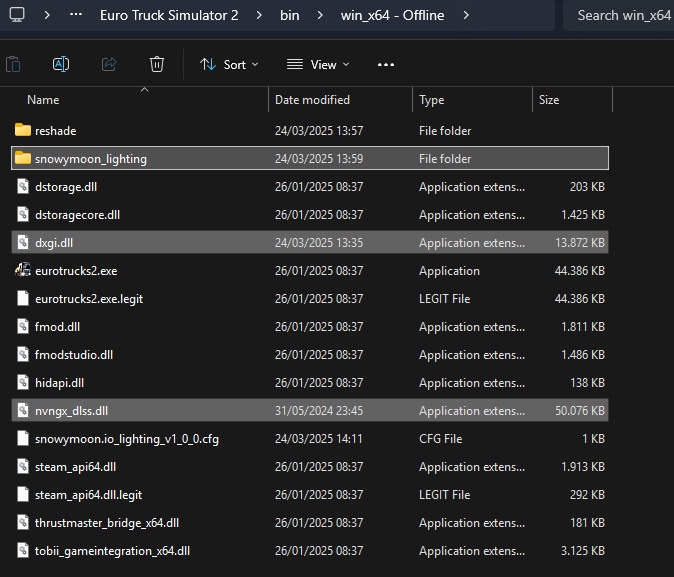
Task: Select eurotrucks2.exe file name
Action: 76,270
